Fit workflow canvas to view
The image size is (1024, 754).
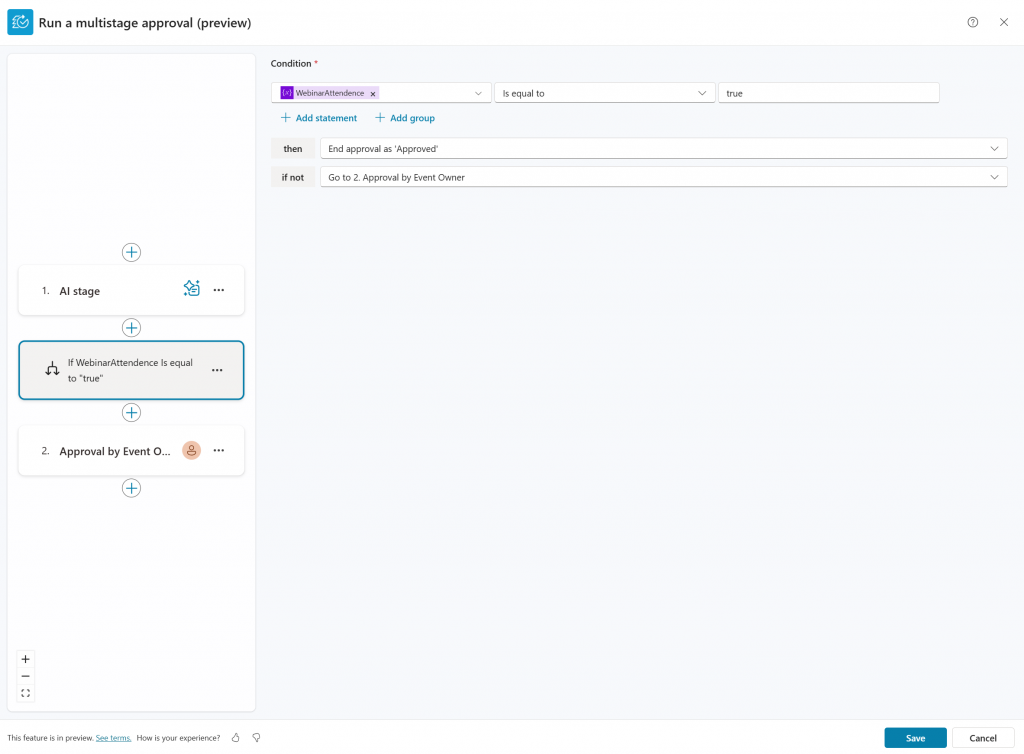(26, 693)
